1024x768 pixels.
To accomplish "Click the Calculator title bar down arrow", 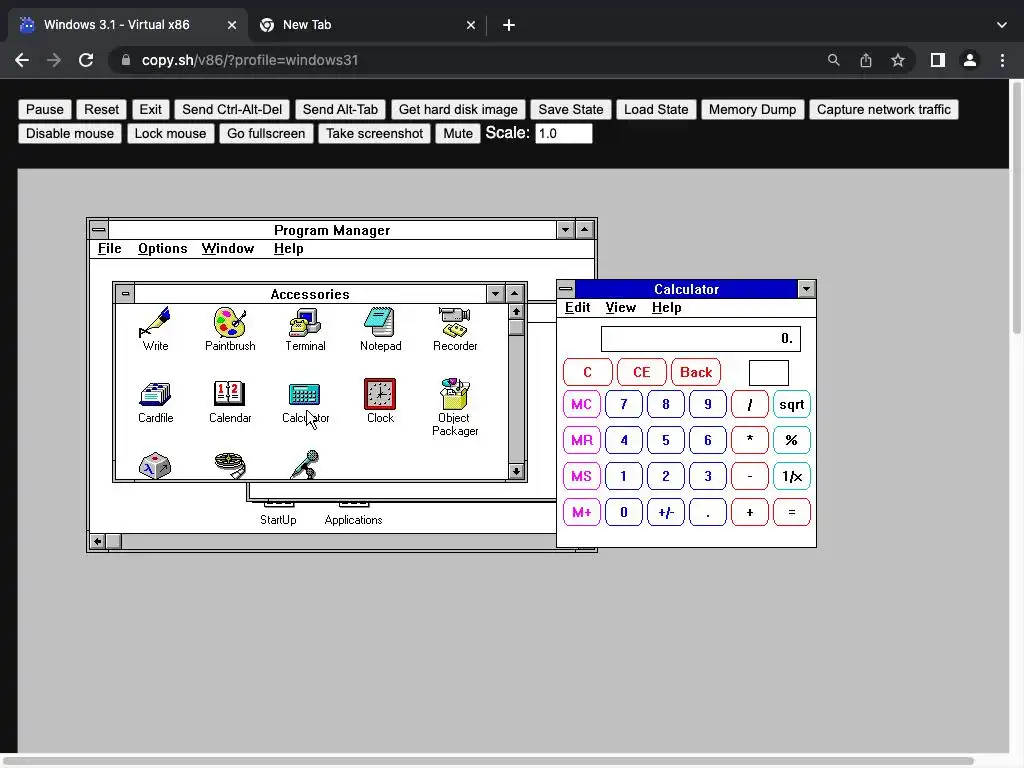I will click(x=807, y=289).
